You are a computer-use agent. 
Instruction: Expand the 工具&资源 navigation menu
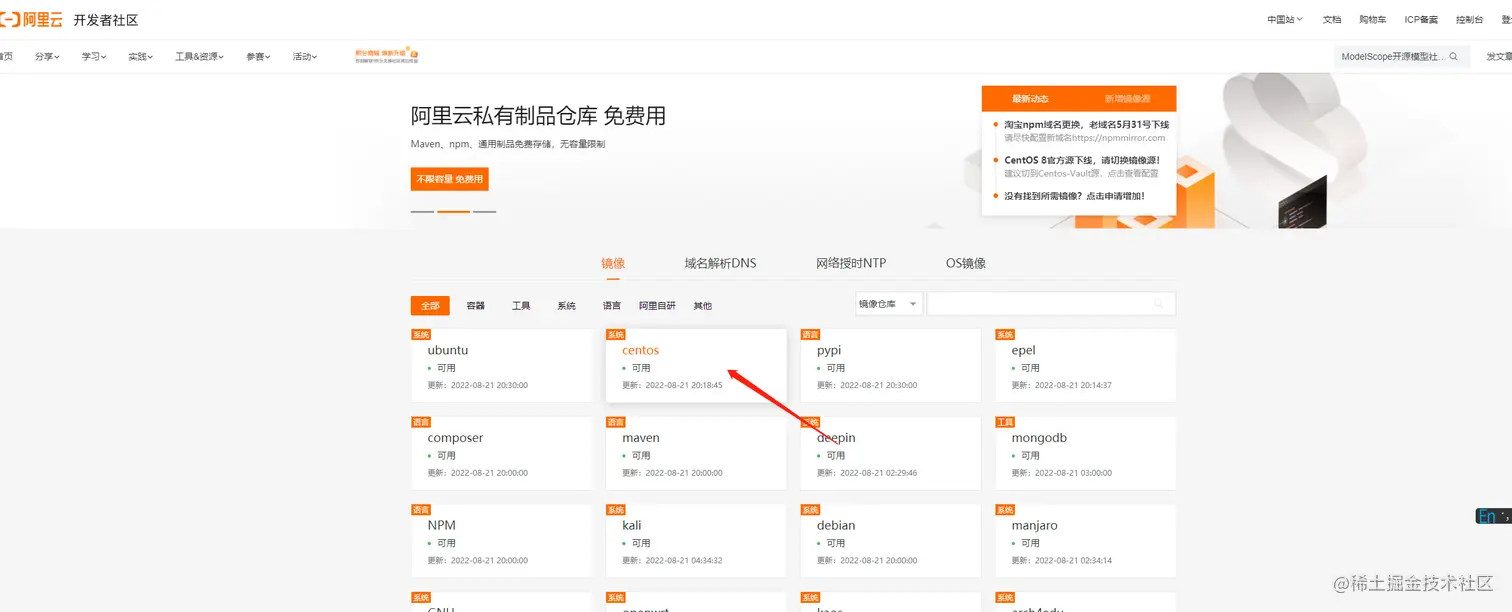point(199,57)
